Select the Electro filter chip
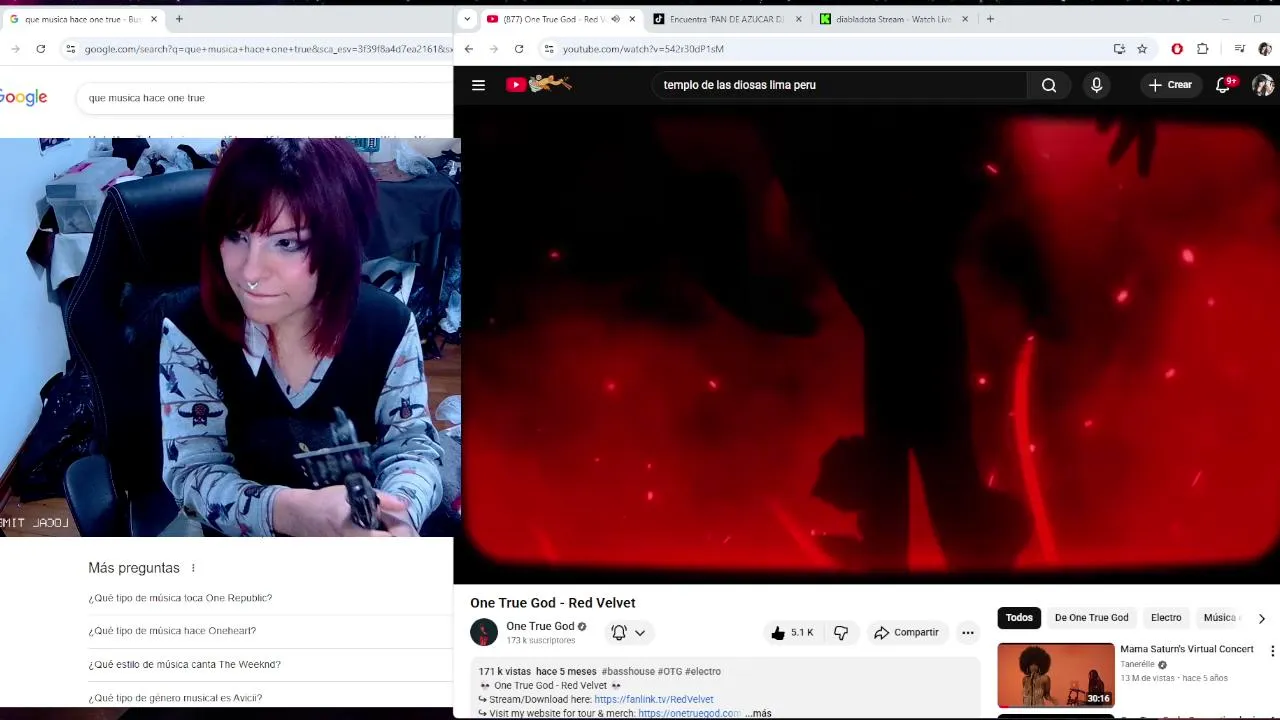 tap(1166, 618)
